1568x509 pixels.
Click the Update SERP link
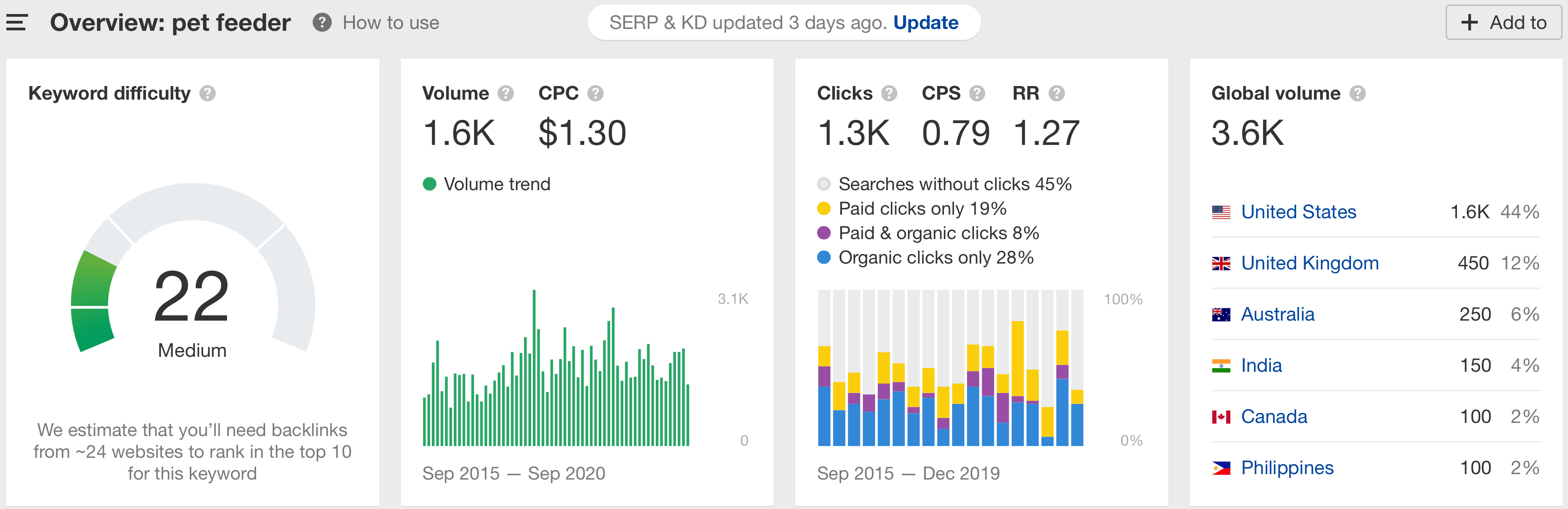click(x=925, y=23)
